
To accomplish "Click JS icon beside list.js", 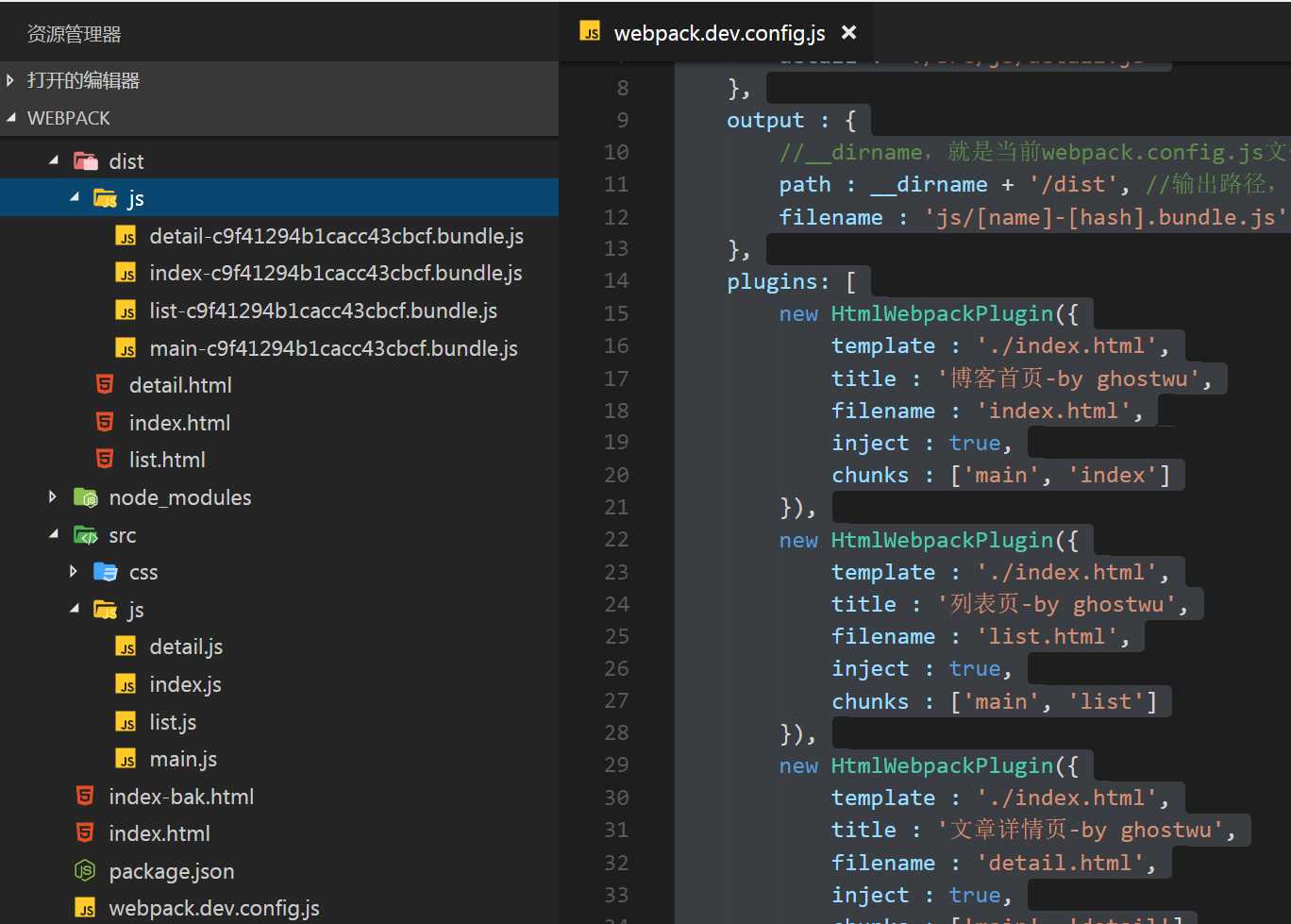I will point(126,722).
